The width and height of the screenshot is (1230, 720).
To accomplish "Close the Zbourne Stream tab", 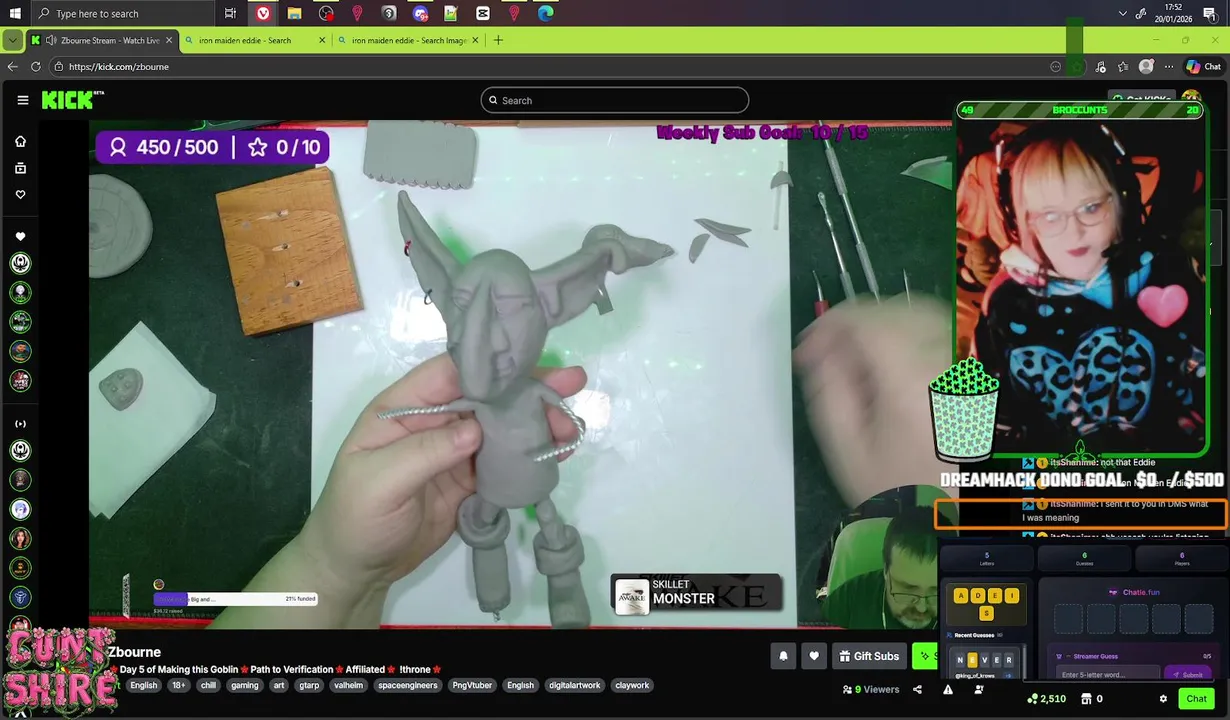I will pyautogui.click(x=169, y=40).
